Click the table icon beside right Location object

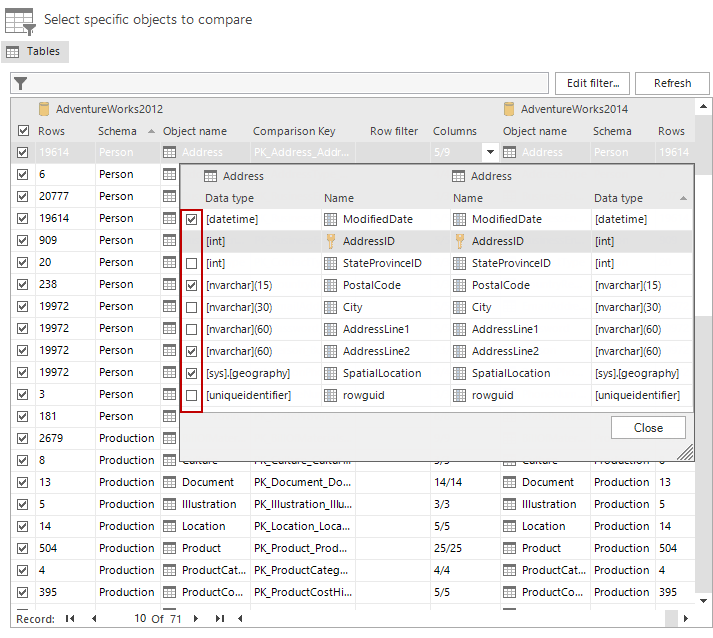pos(509,526)
